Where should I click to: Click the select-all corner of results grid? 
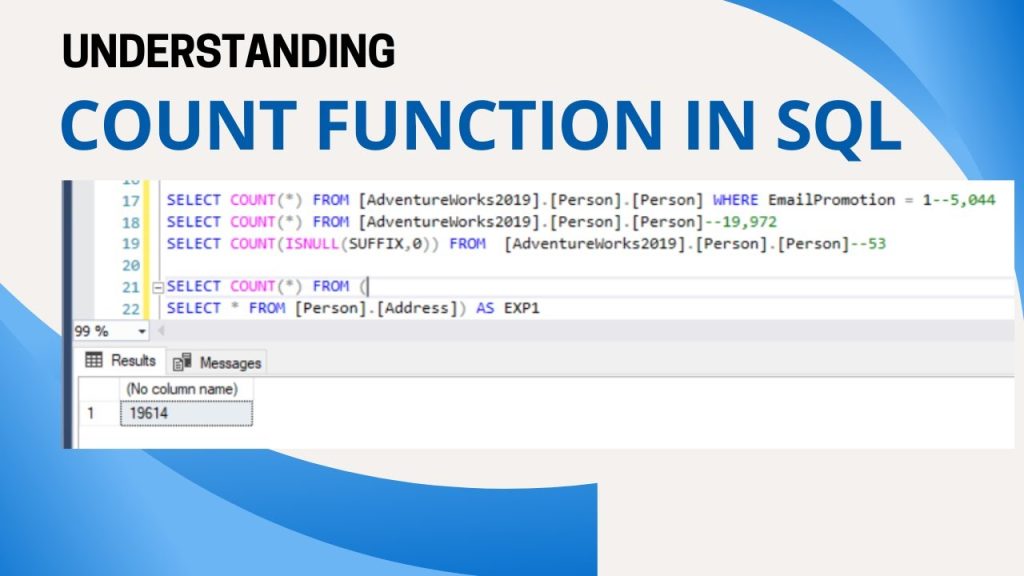[98, 388]
